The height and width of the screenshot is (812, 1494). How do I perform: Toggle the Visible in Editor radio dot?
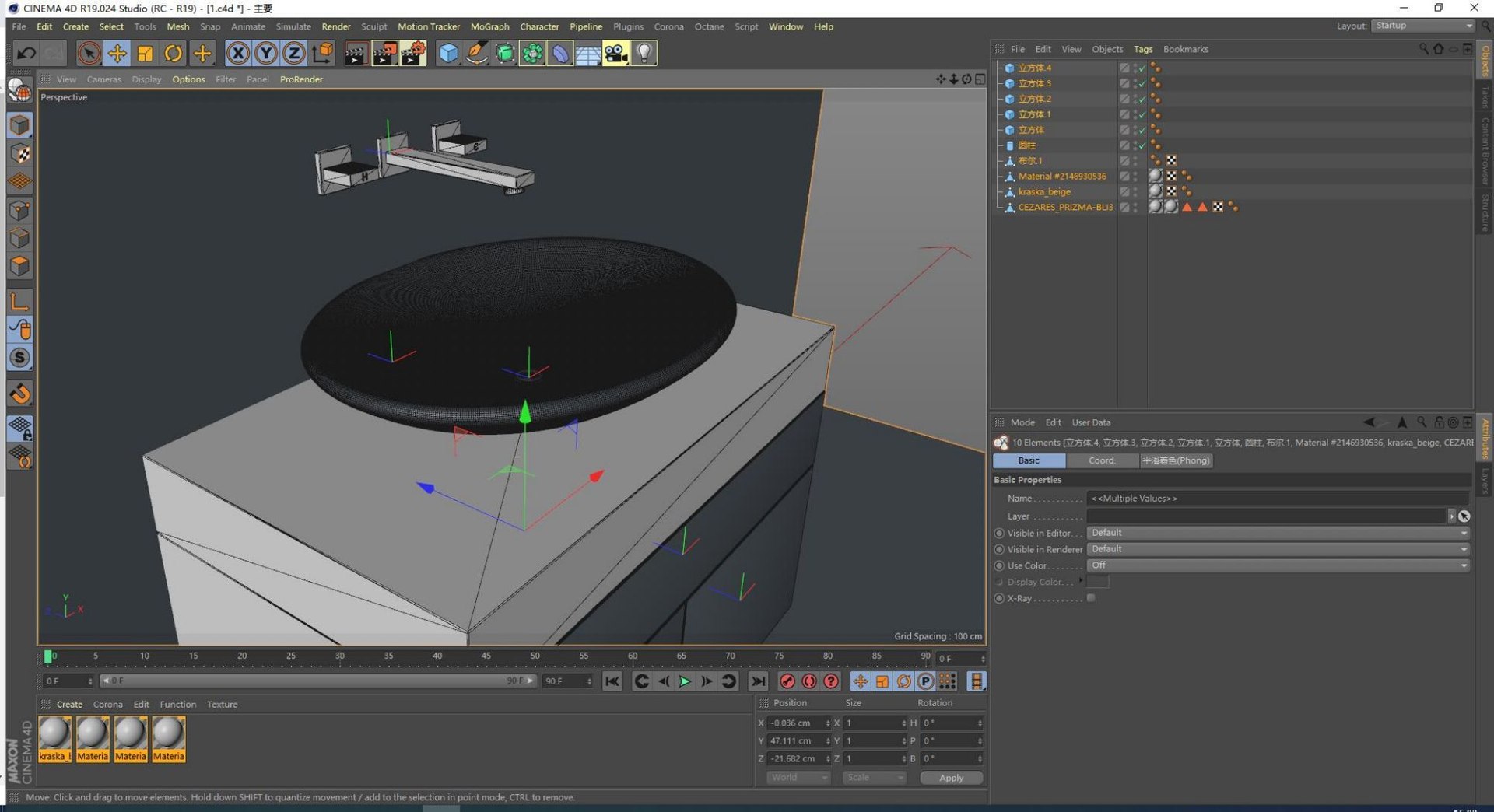coord(999,534)
